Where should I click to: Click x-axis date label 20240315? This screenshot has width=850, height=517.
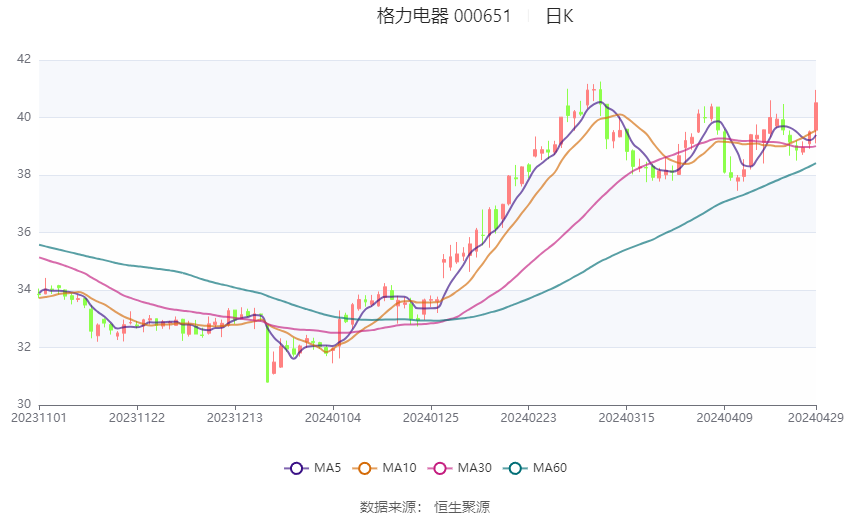(x=627, y=418)
